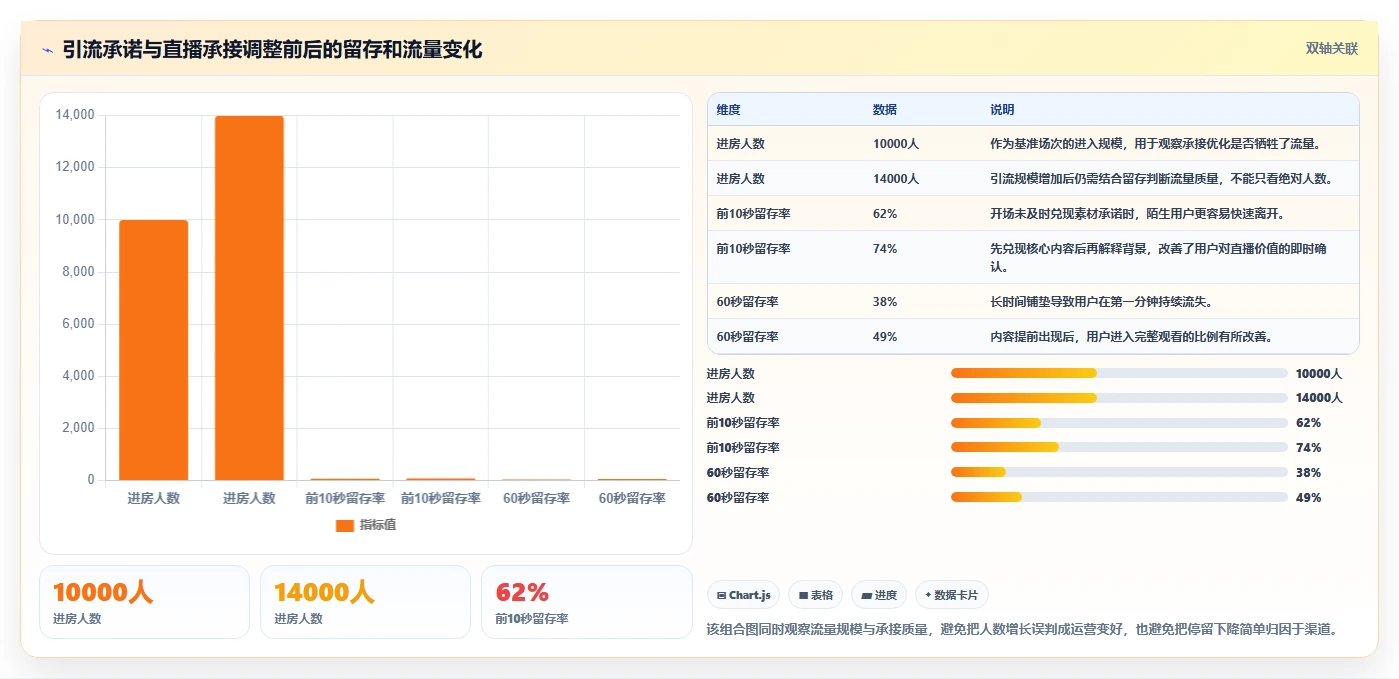This screenshot has width=1399, height=679.
Task: Click the 74% cell in the table
Action: point(885,249)
